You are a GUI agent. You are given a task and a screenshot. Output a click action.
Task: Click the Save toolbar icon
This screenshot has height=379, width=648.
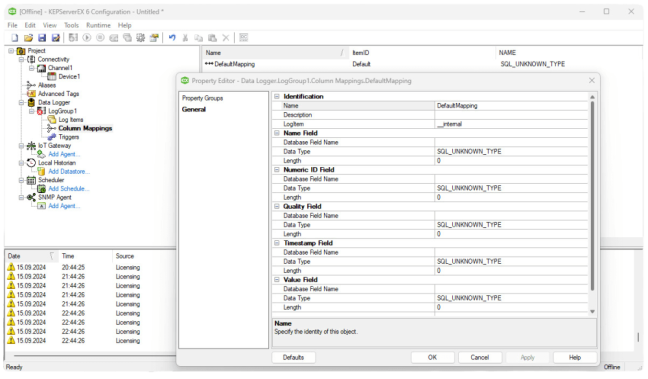(x=42, y=38)
